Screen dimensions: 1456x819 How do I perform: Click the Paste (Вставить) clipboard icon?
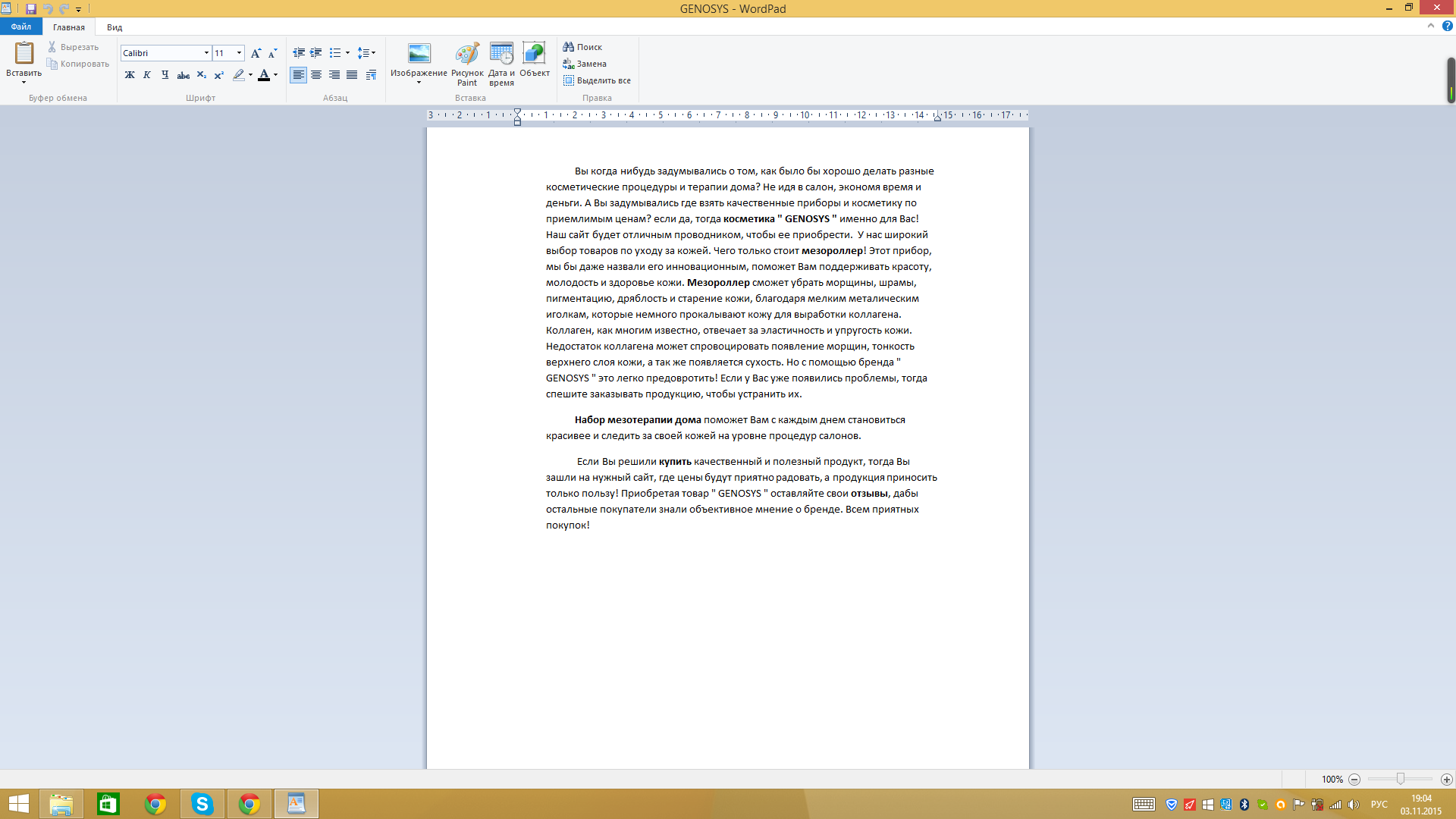pos(24,53)
